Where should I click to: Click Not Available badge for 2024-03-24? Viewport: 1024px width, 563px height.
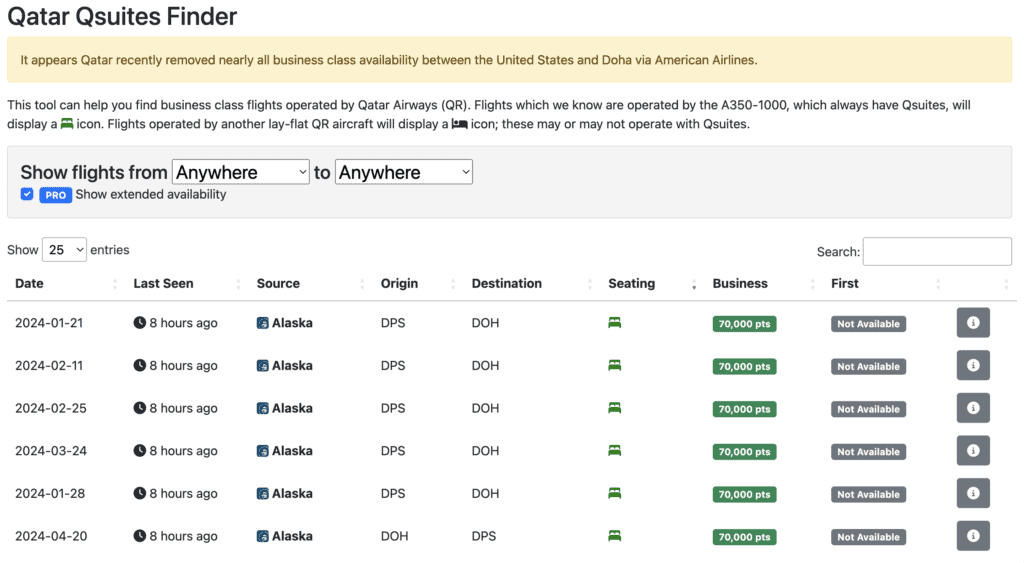coord(868,452)
